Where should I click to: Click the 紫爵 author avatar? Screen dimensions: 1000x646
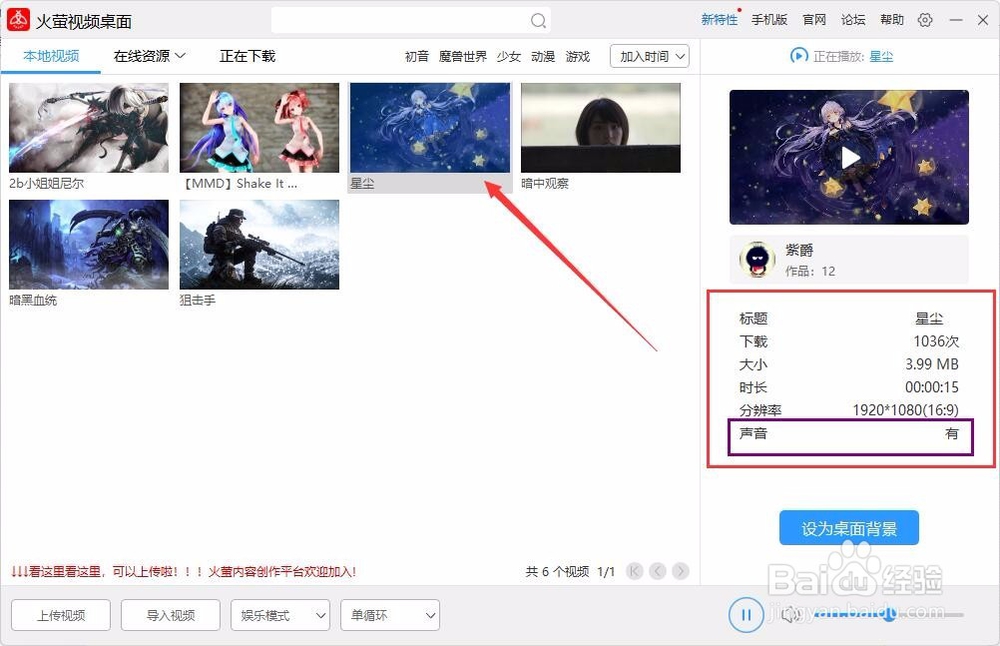click(757, 260)
